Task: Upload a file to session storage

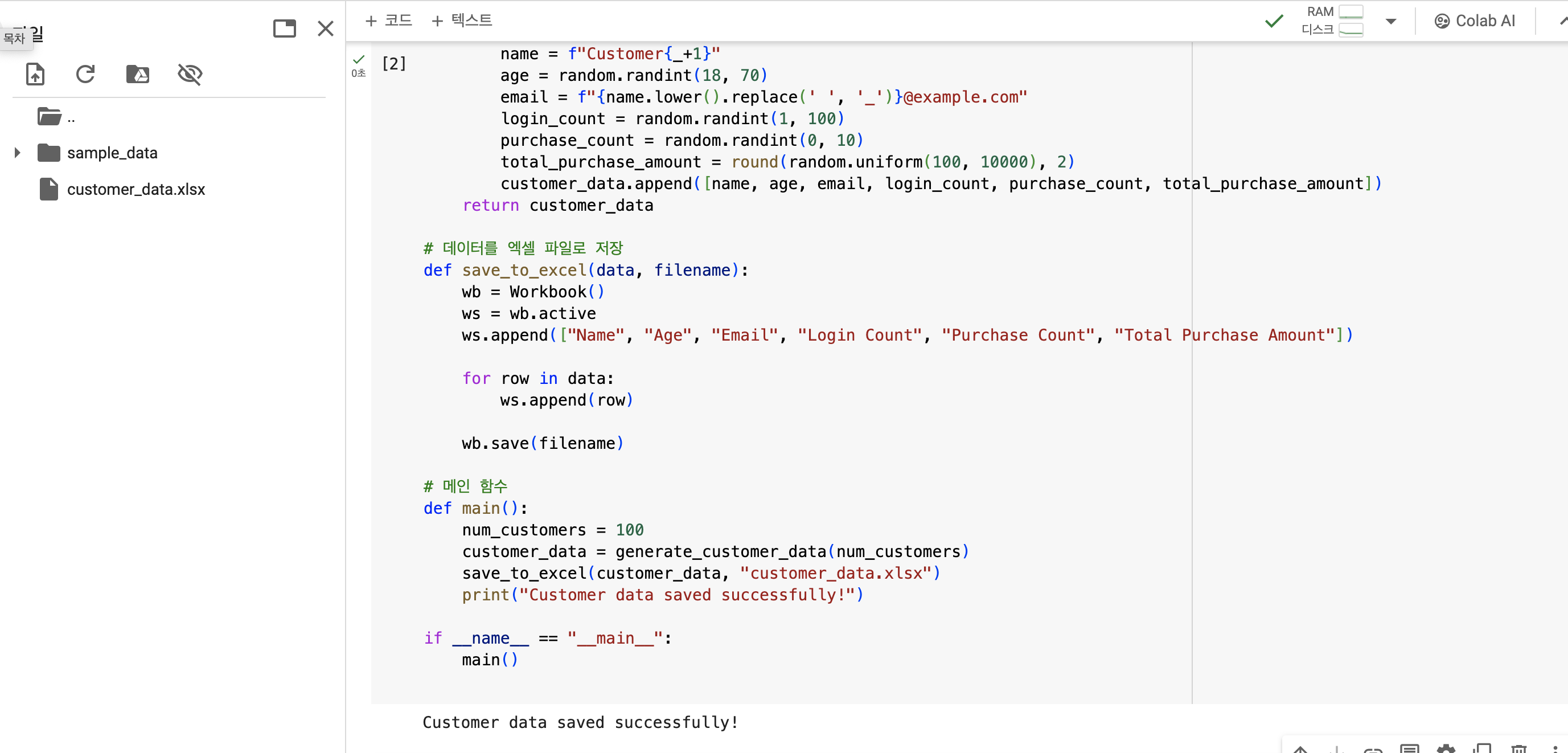Action: pos(35,74)
